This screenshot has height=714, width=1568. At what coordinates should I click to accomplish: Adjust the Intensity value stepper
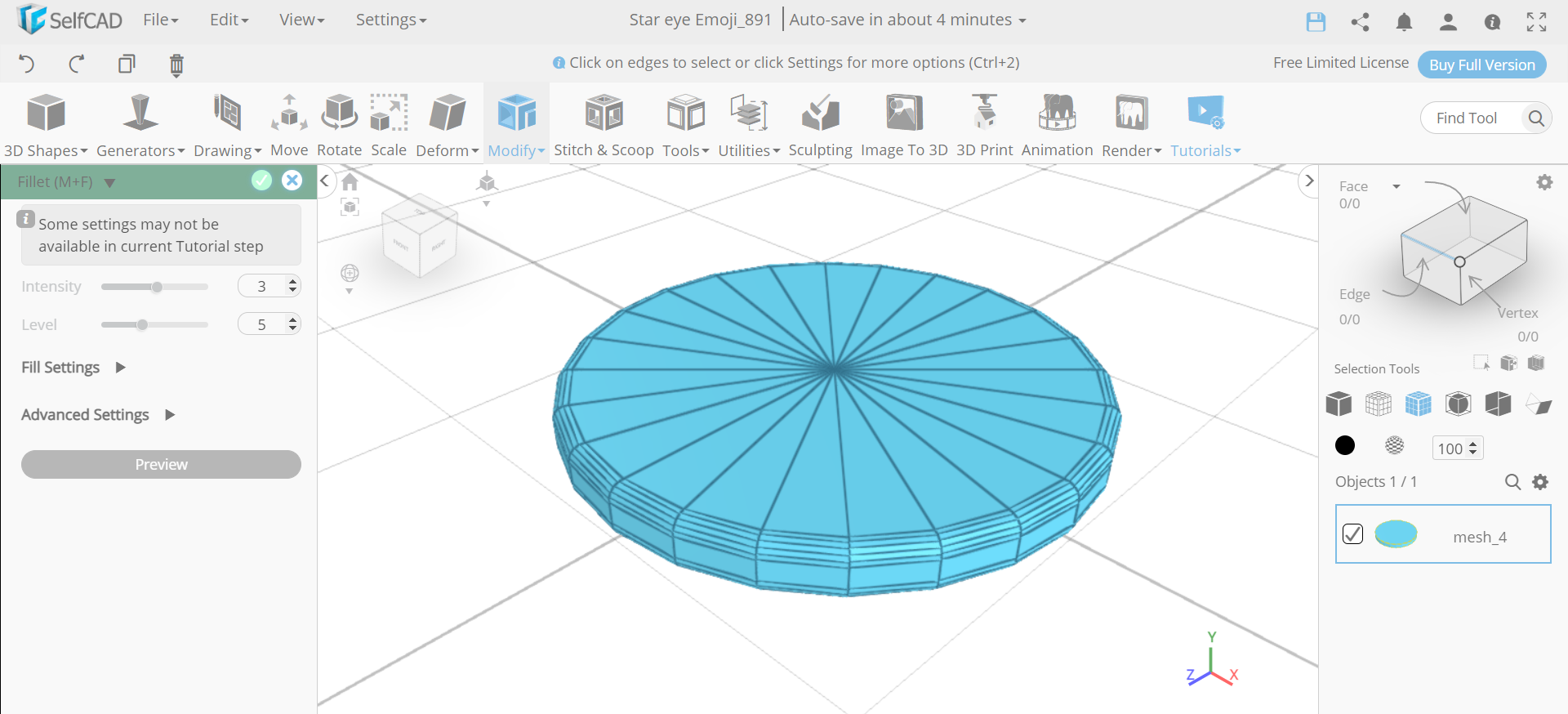(x=292, y=286)
